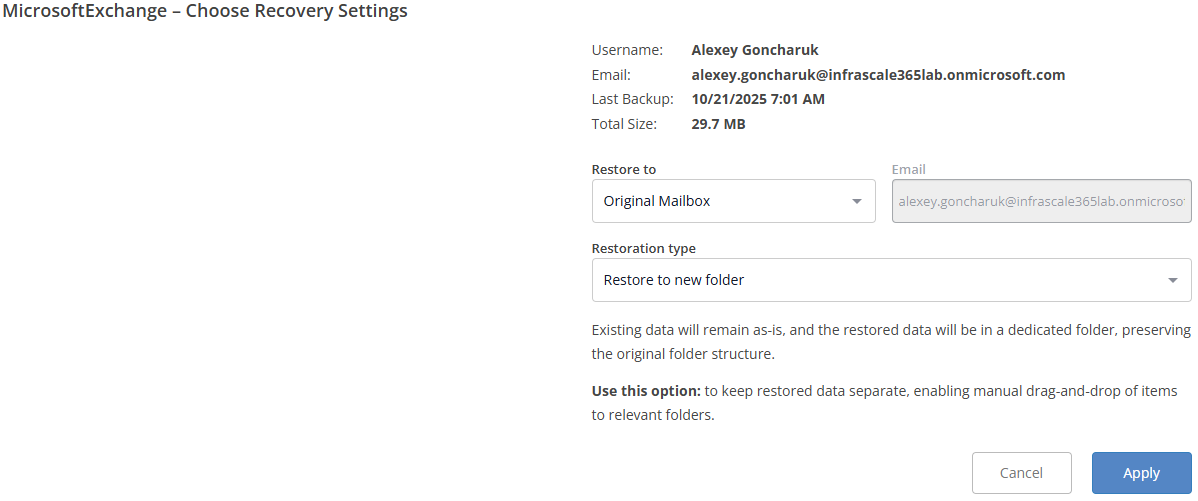The image size is (1198, 501).
Task: Click the Username label
Action: pos(627,50)
